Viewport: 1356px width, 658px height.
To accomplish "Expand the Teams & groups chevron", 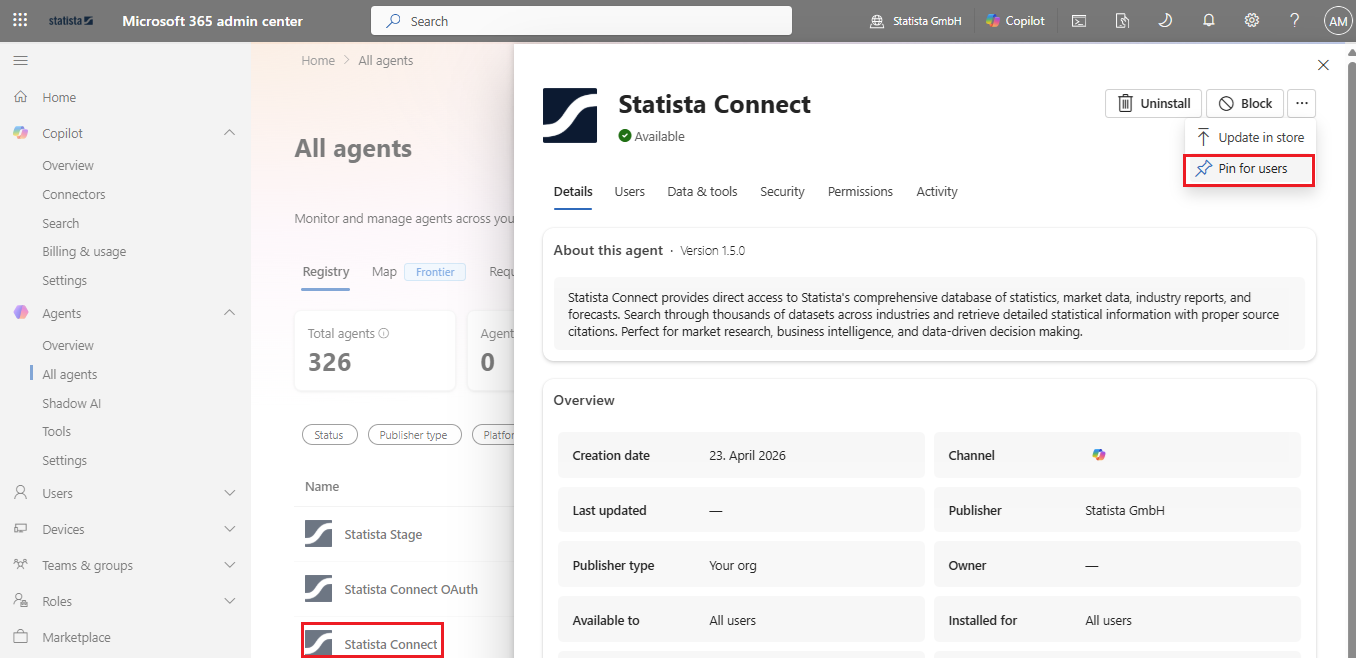I will click(229, 565).
